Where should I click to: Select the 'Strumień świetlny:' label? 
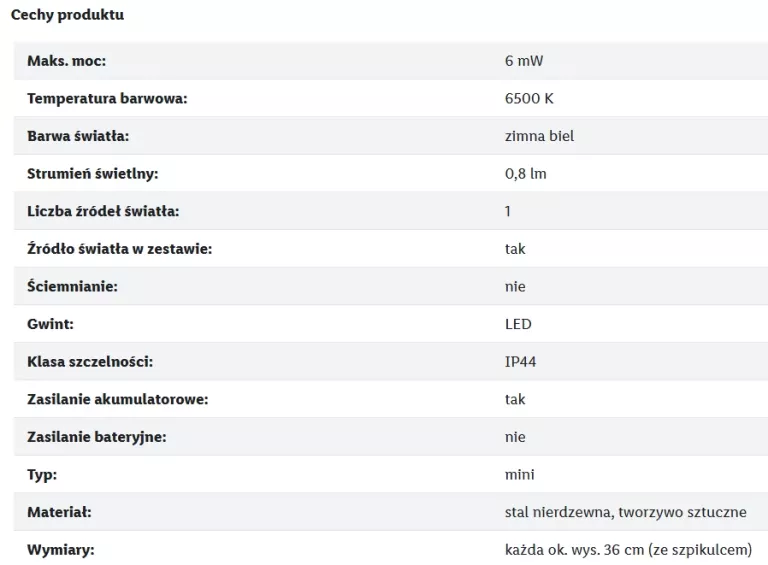pos(93,174)
